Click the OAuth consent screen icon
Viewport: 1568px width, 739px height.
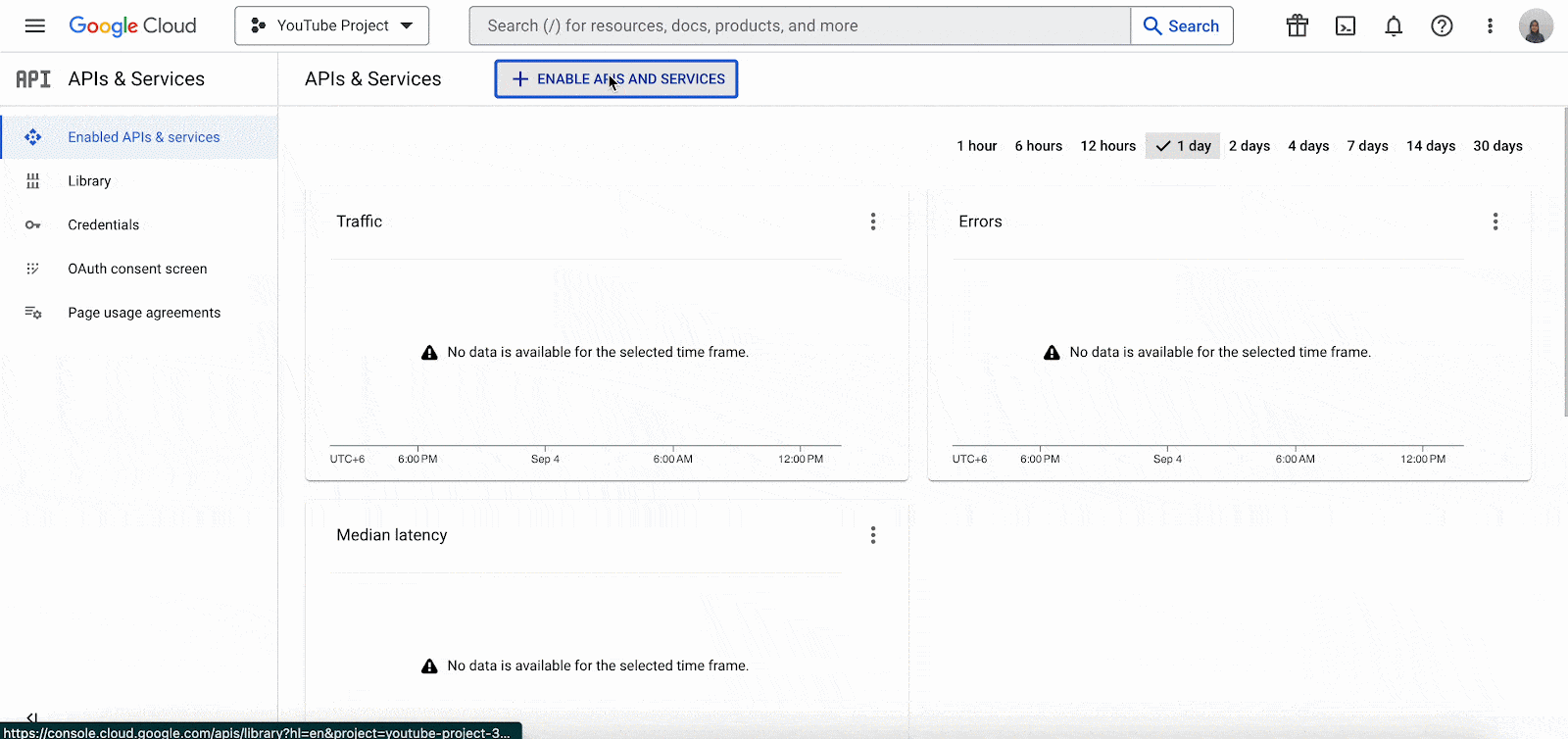33,269
